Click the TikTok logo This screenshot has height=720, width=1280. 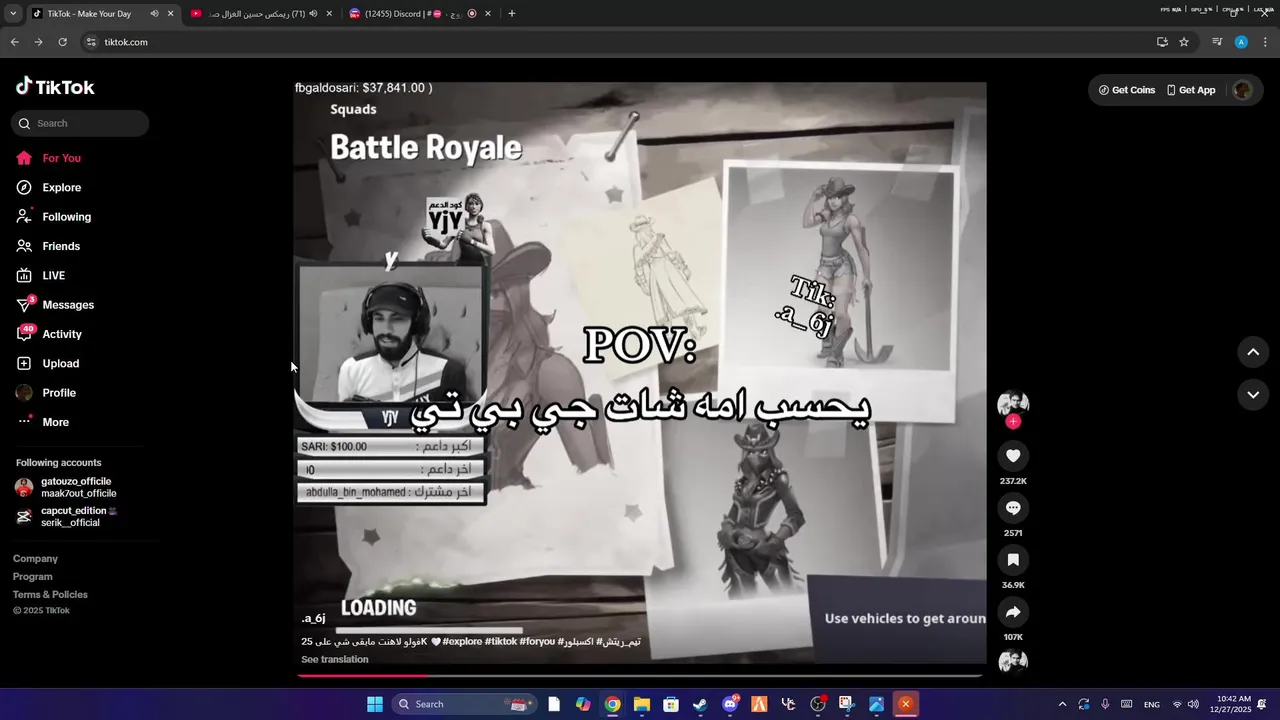(x=55, y=87)
